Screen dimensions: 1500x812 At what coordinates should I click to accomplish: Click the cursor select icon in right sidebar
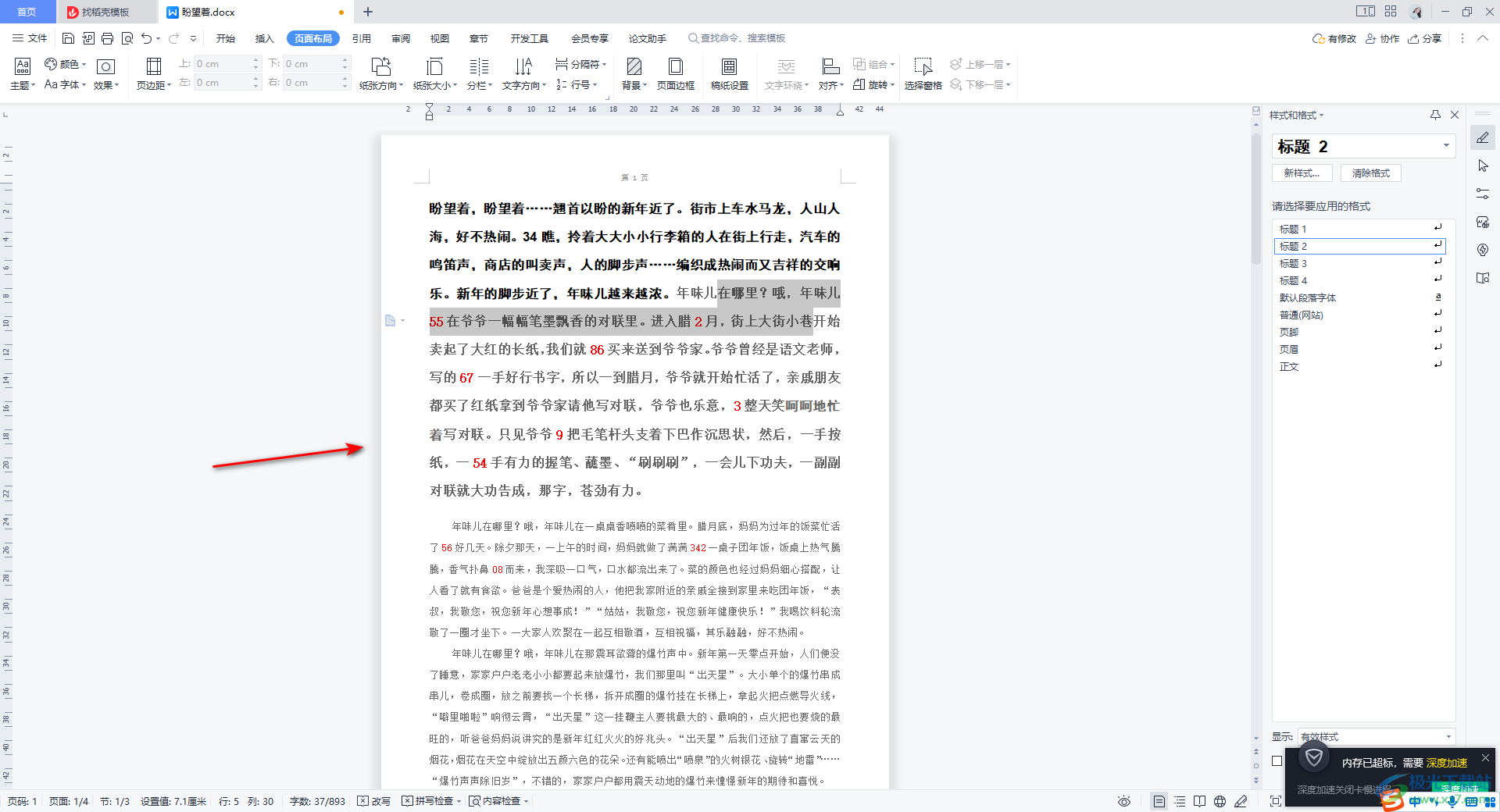1483,166
